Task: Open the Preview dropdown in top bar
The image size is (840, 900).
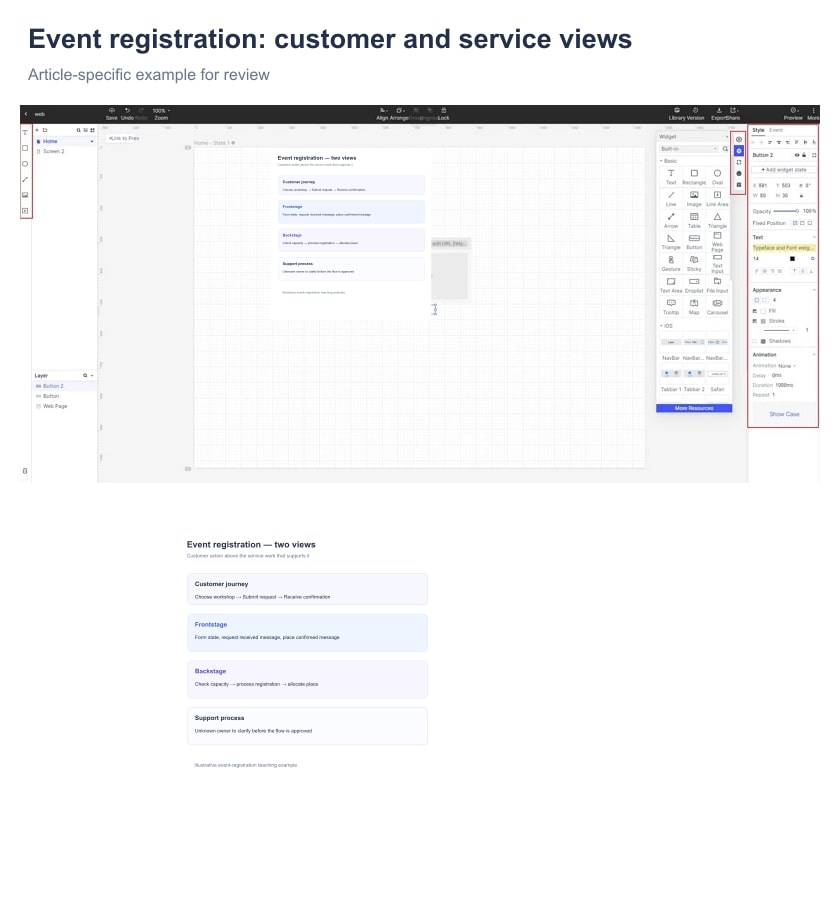Action: (x=793, y=114)
